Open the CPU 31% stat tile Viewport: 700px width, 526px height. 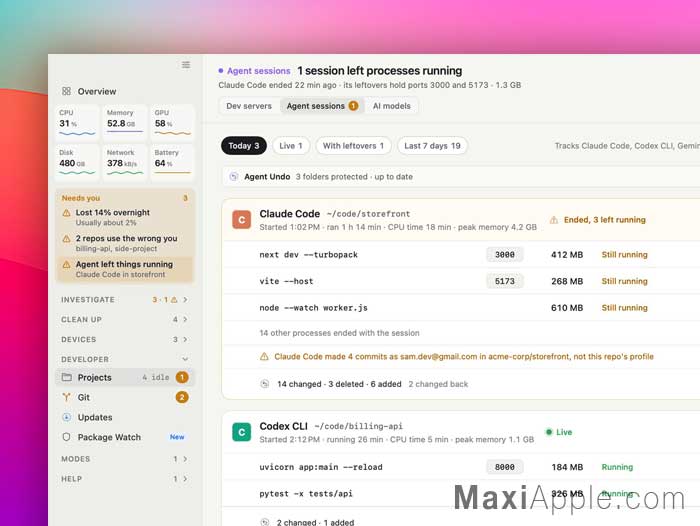(77, 121)
